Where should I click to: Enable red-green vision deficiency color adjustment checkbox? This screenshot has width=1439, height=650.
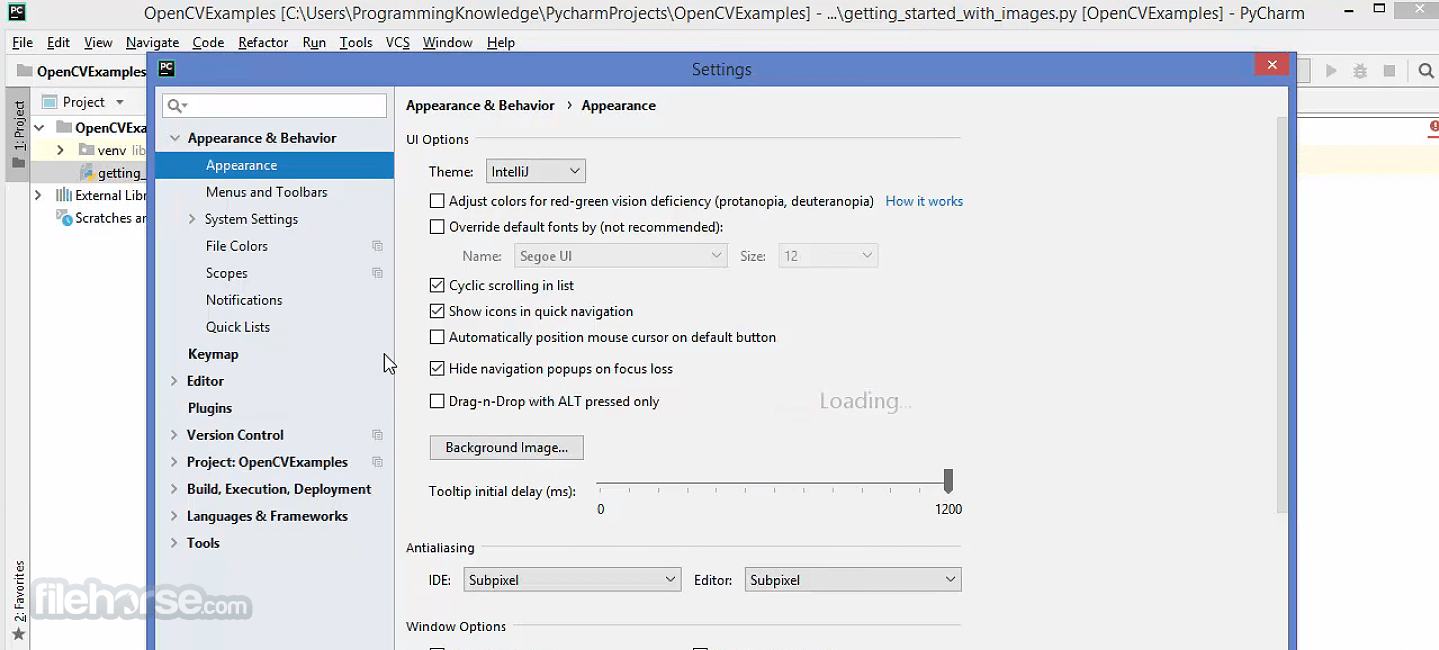point(437,201)
